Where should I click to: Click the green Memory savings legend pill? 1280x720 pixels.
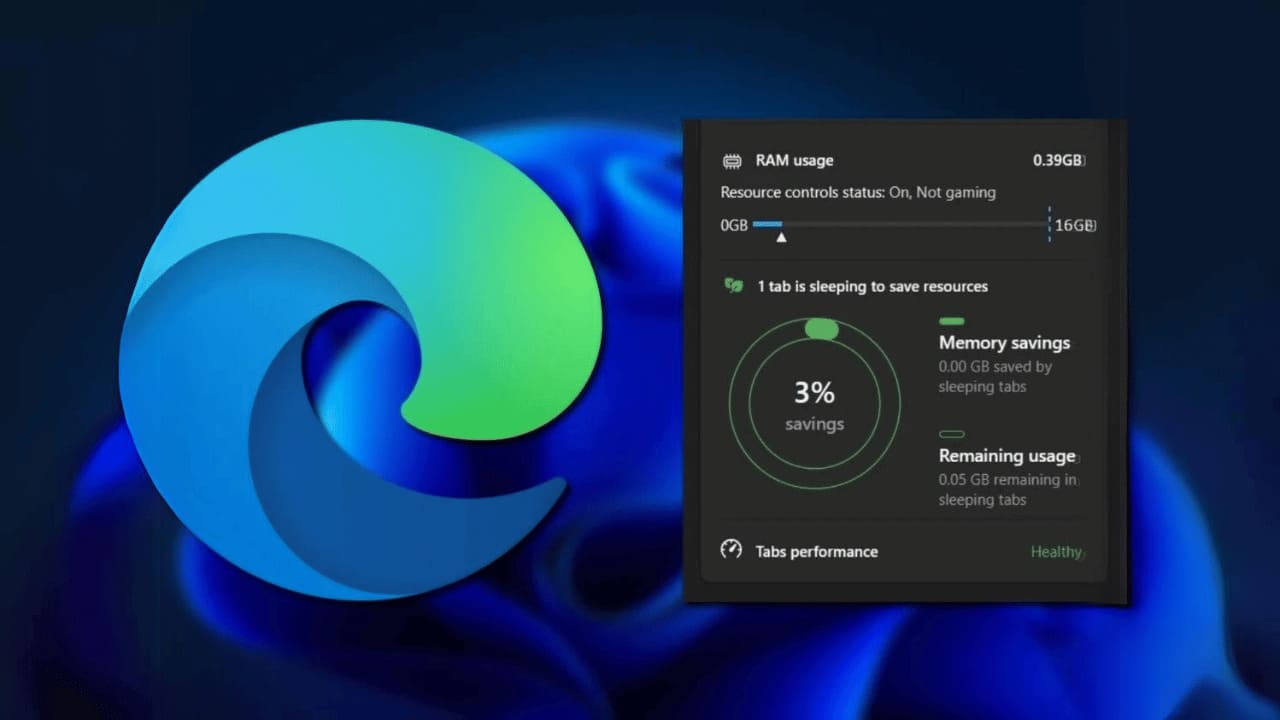point(952,321)
